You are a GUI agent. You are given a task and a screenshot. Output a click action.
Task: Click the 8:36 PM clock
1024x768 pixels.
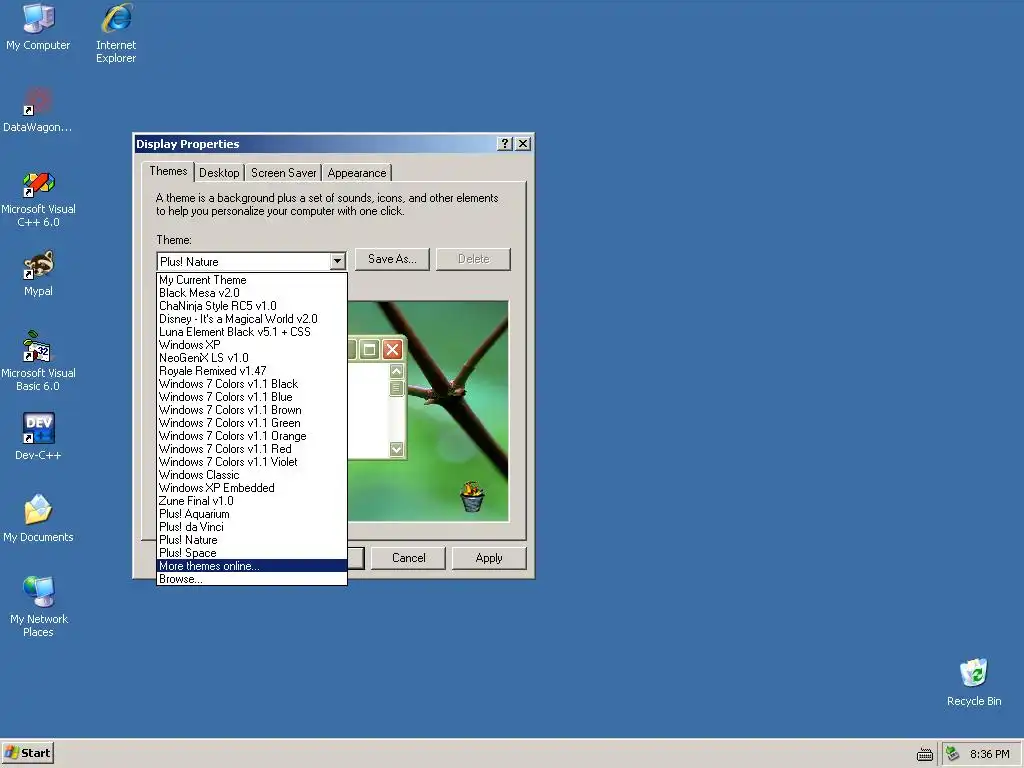point(989,754)
